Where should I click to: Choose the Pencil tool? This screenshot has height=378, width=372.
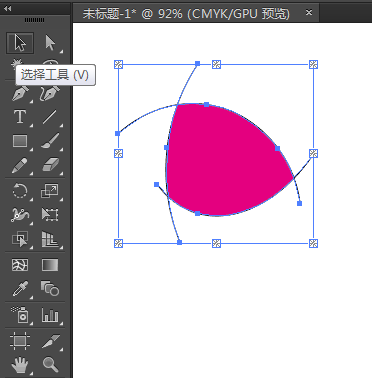point(20,165)
